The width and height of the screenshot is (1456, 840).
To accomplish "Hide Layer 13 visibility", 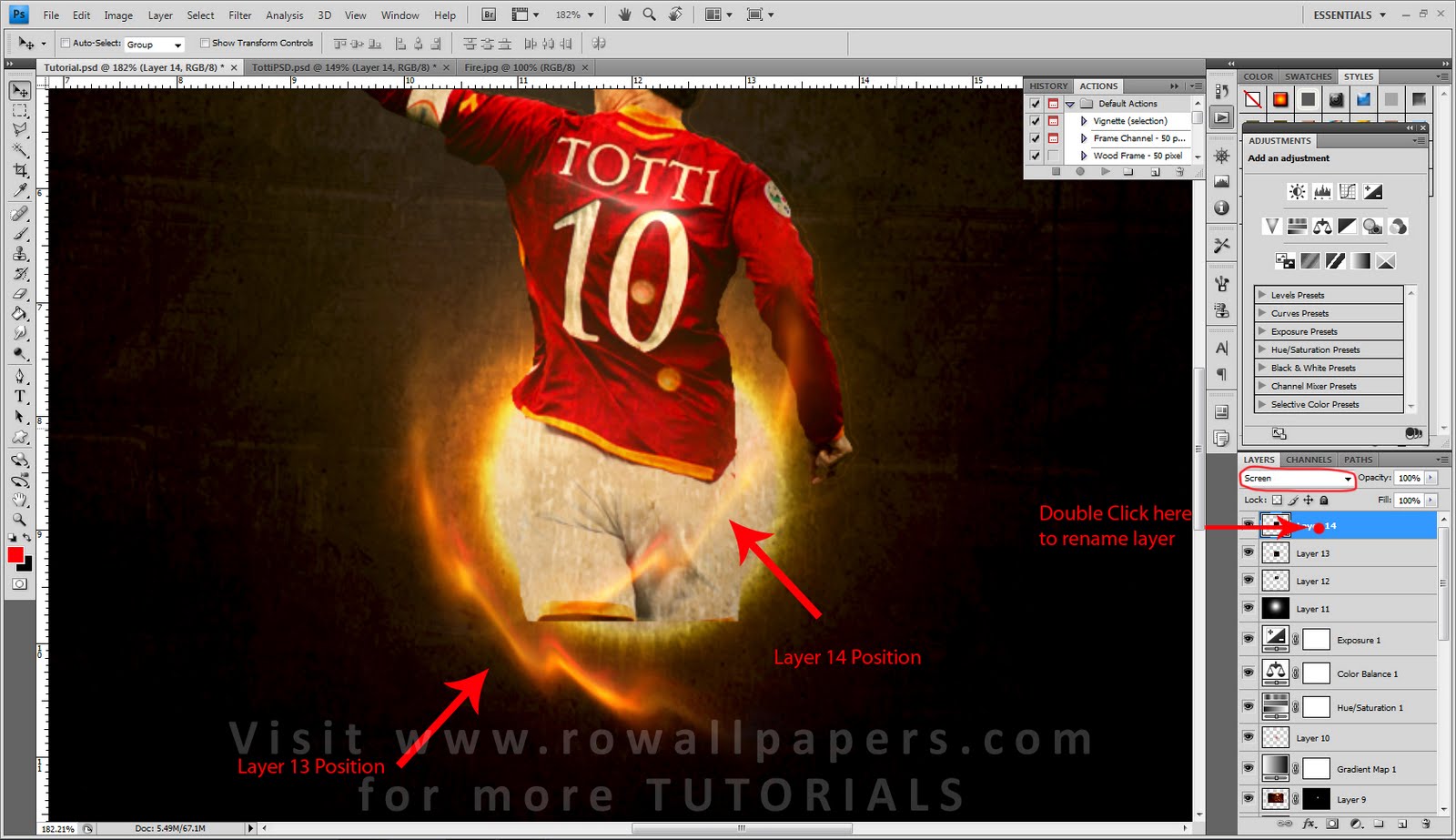I will (x=1249, y=552).
